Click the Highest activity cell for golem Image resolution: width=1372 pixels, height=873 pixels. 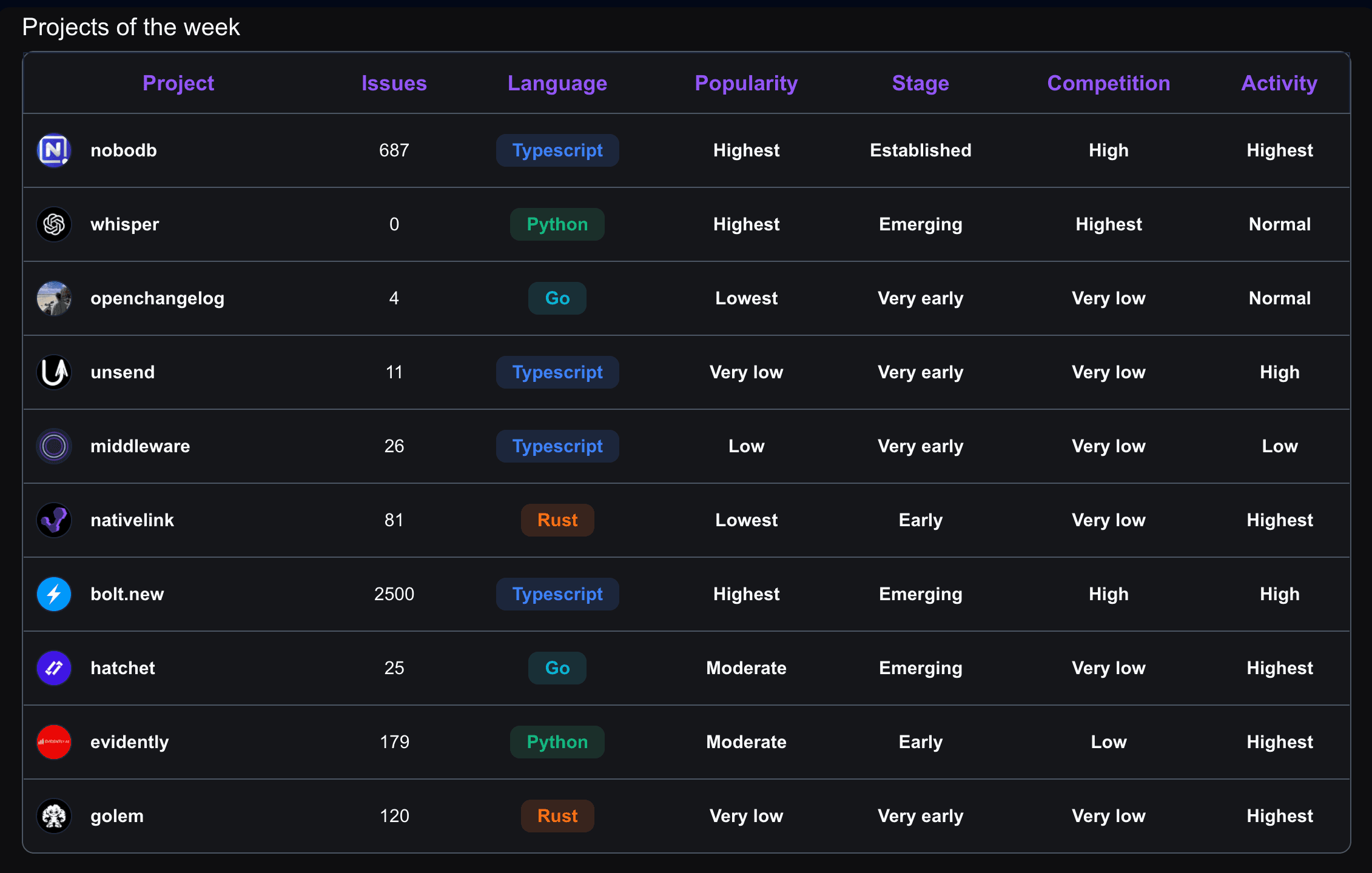coord(1280,816)
